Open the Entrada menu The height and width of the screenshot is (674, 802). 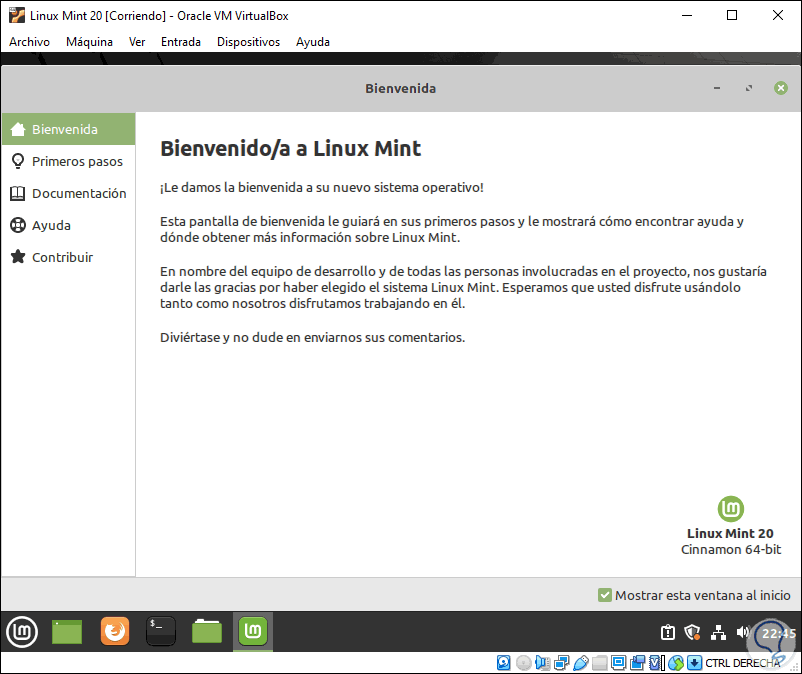click(x=181, y=42)
